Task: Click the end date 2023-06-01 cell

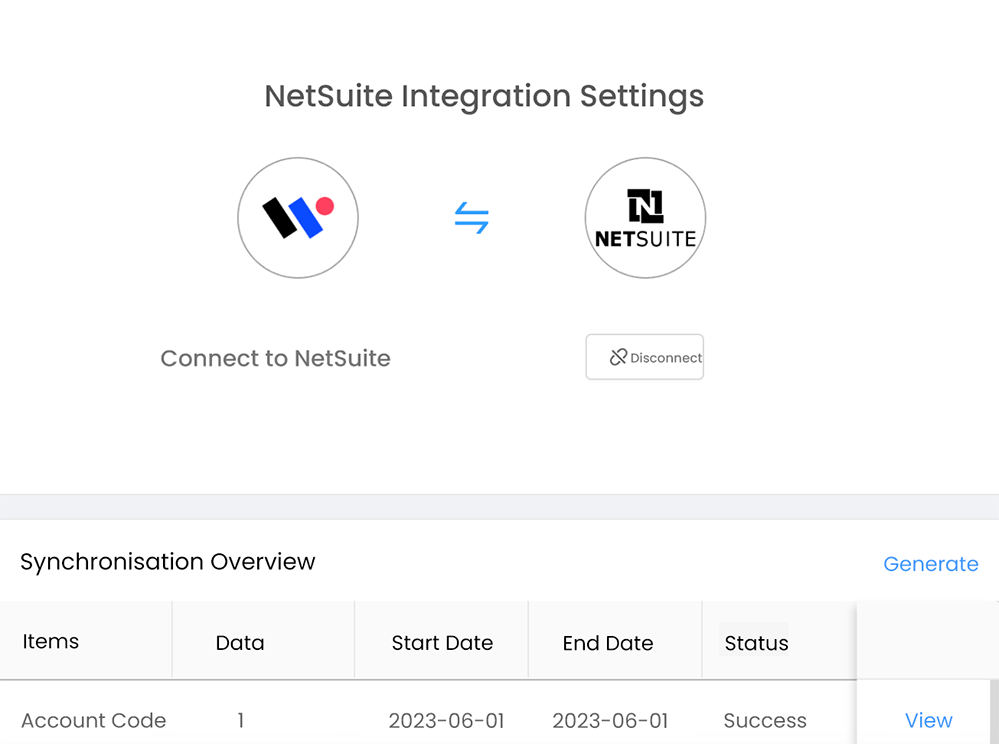Action: pos(610,720)
